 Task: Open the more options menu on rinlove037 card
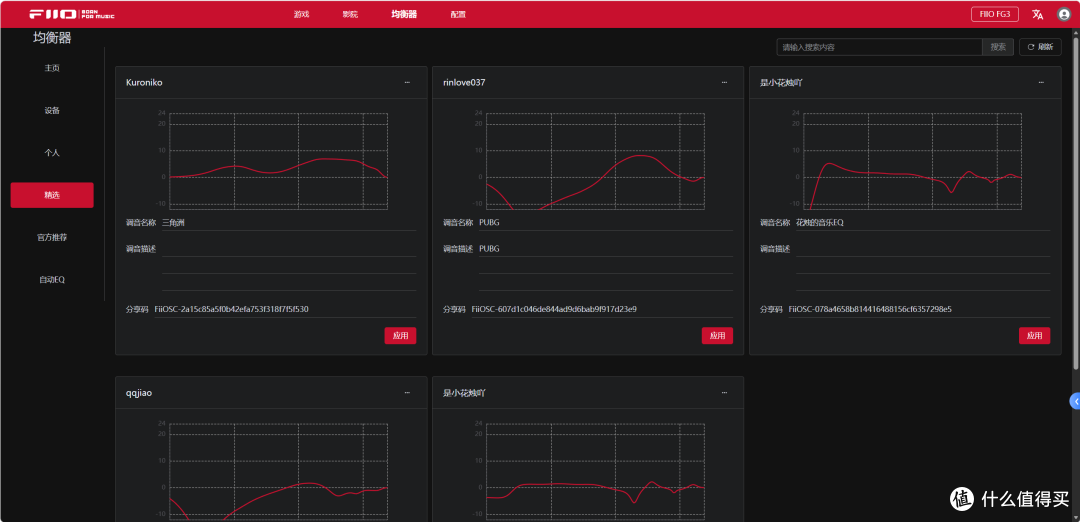click(724, 83)
